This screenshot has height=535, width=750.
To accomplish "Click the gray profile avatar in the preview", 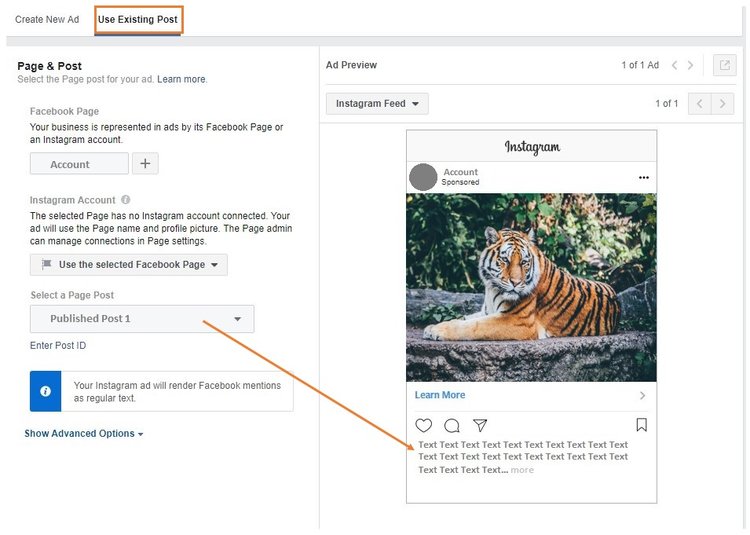I will [423, 177].
